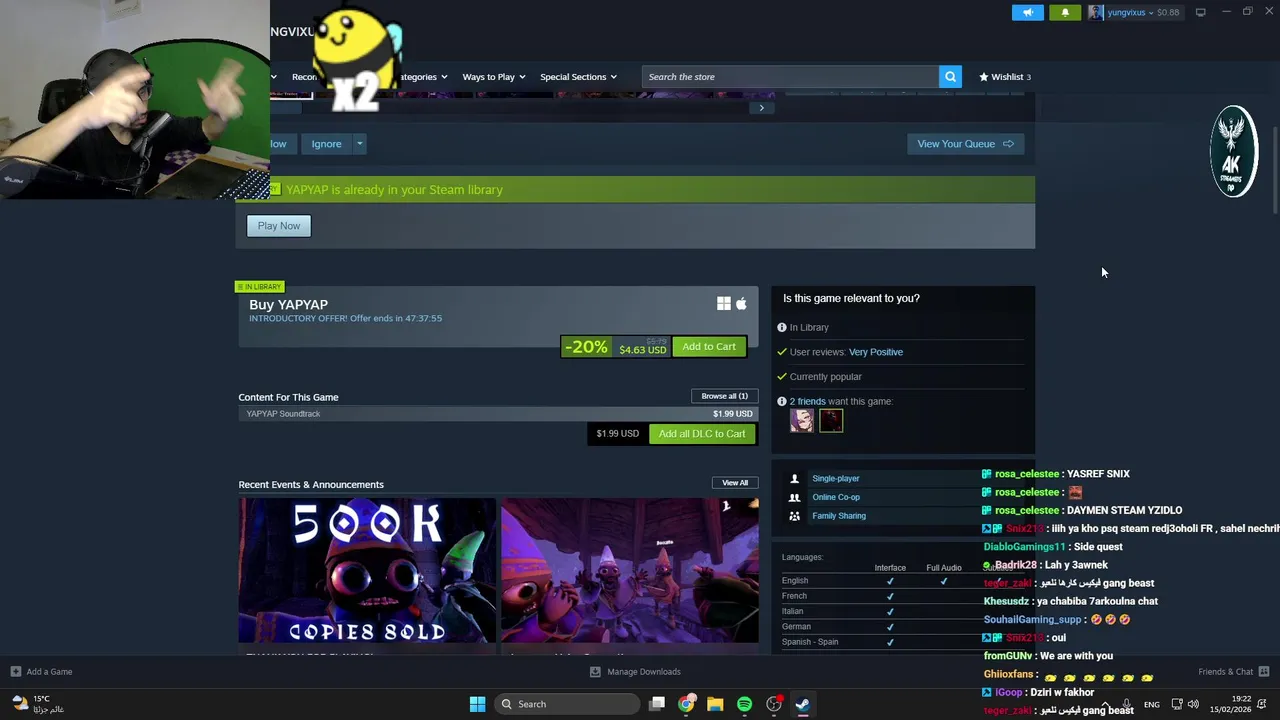Click the green Add to Cart button
This screenshot has height=720, width=1280.
pyautogui.click(x=709, y=347)
